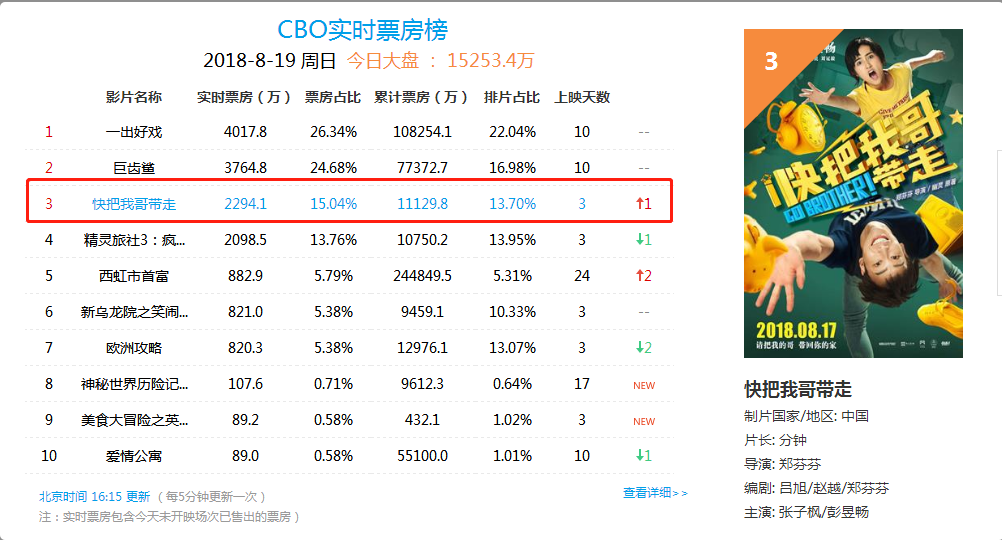1002x540 pixels.
Task: Click the NEW badge for 神秘世界历险记
Action: coord(644,385)
